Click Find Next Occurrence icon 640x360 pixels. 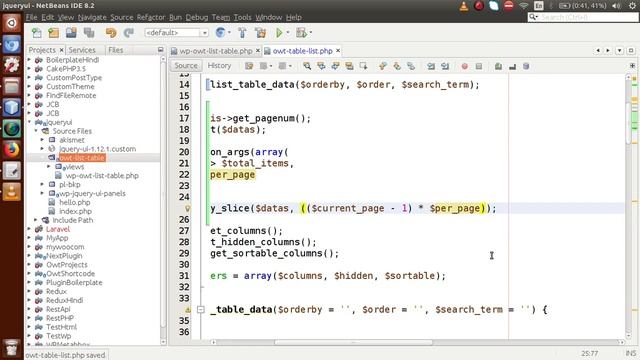[335, 66]
